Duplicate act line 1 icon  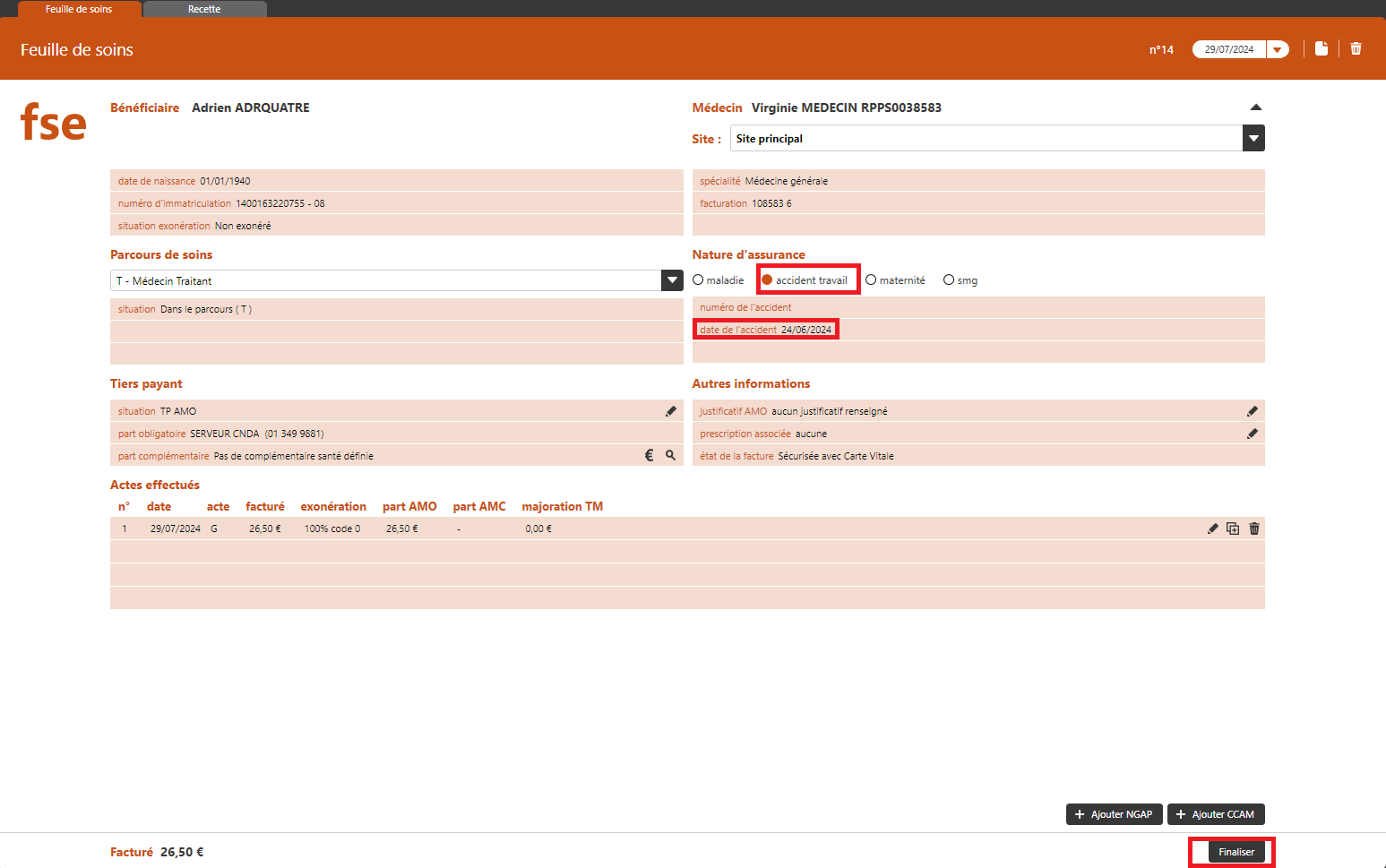(1233, 529)
